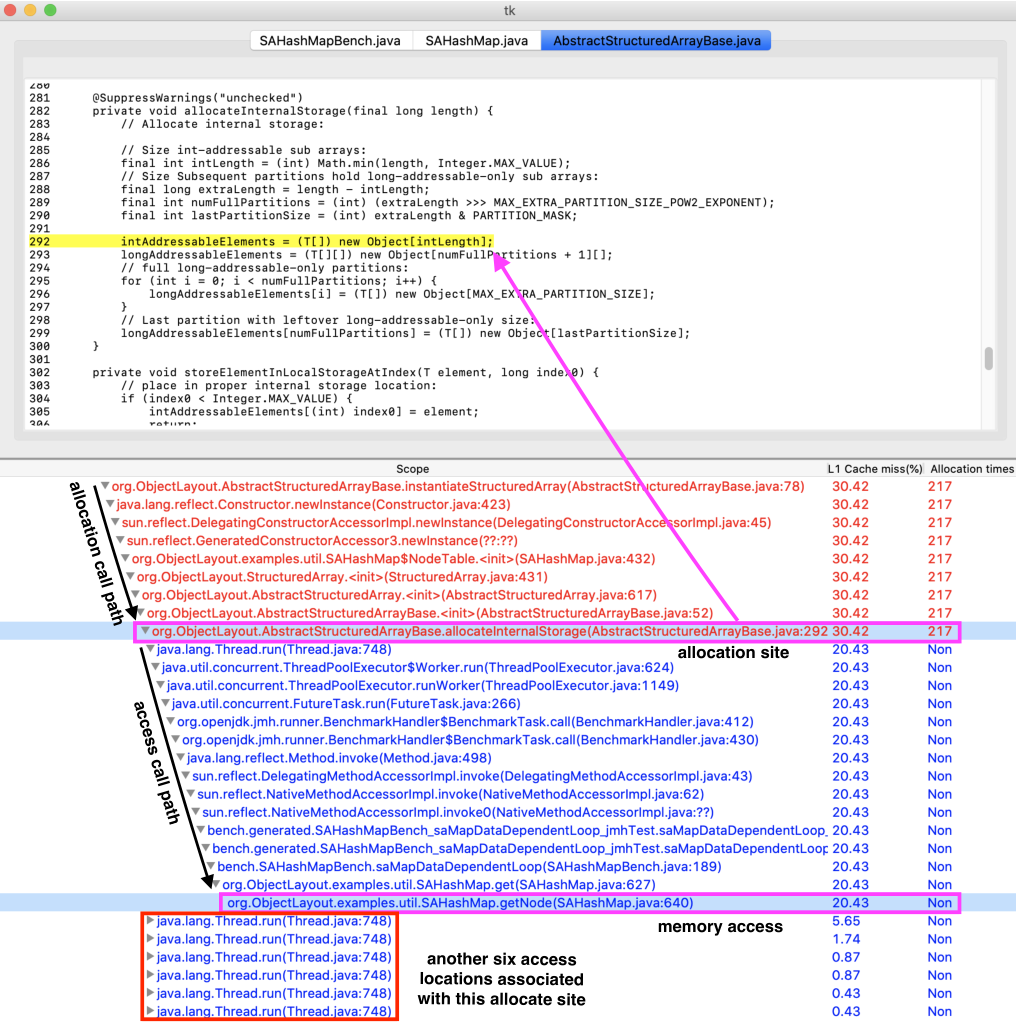1016x1023 pixels.
Task: Collapse the SAHashMap.get (SAHashMap.java:627) node
Action: coord(216,885)
